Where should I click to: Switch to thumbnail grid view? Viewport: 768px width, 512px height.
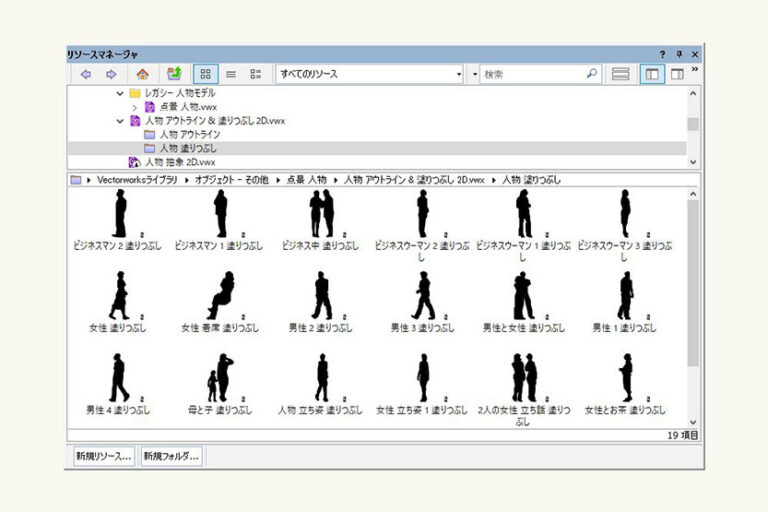(x=206, y=74)
